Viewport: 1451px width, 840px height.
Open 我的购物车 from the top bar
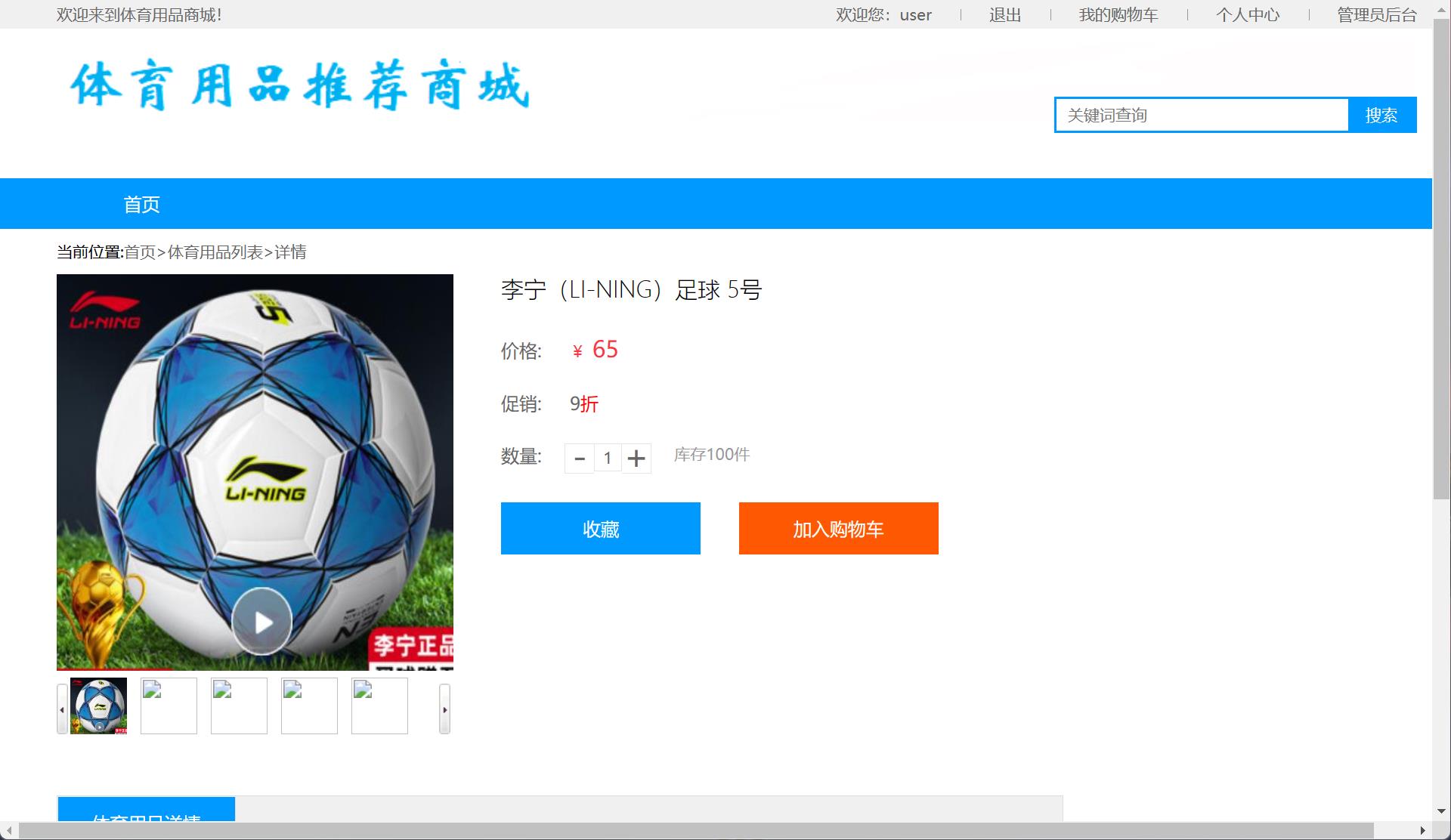click(1118, 14)
